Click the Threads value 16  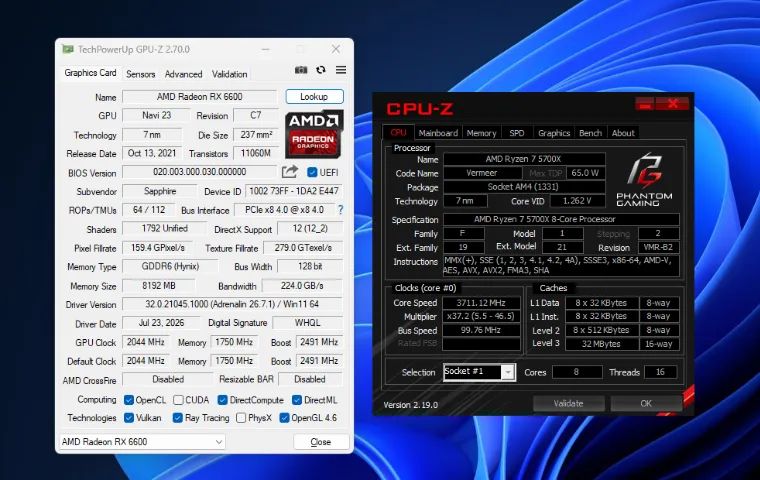(x=660, y=372)
